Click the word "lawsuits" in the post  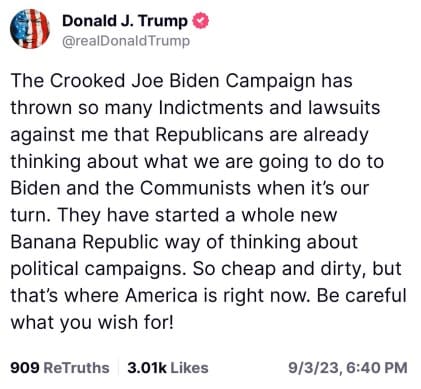(x=344, y=108)
